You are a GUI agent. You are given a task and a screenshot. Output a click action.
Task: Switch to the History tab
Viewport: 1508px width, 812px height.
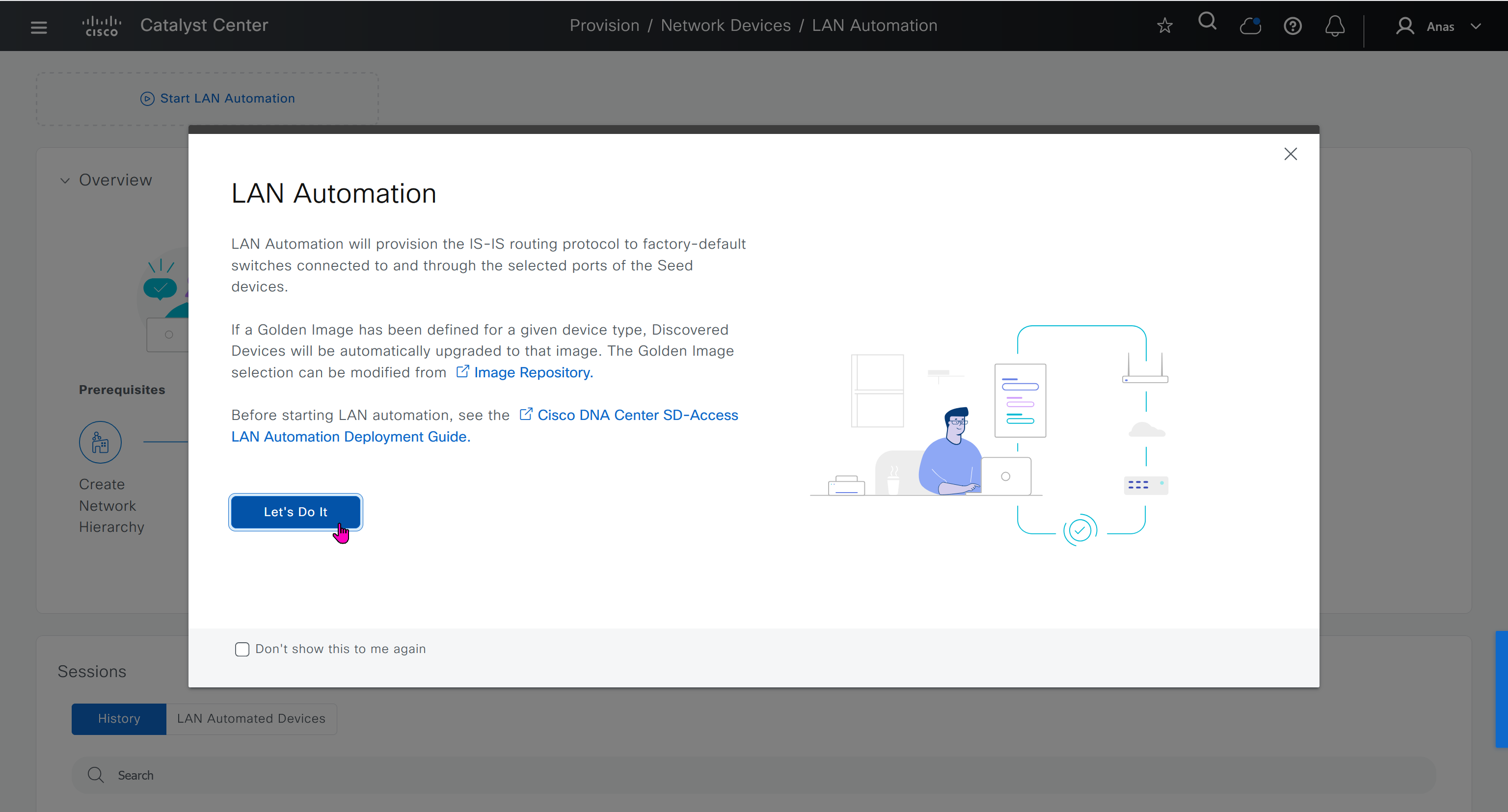[x=119, y=718]
